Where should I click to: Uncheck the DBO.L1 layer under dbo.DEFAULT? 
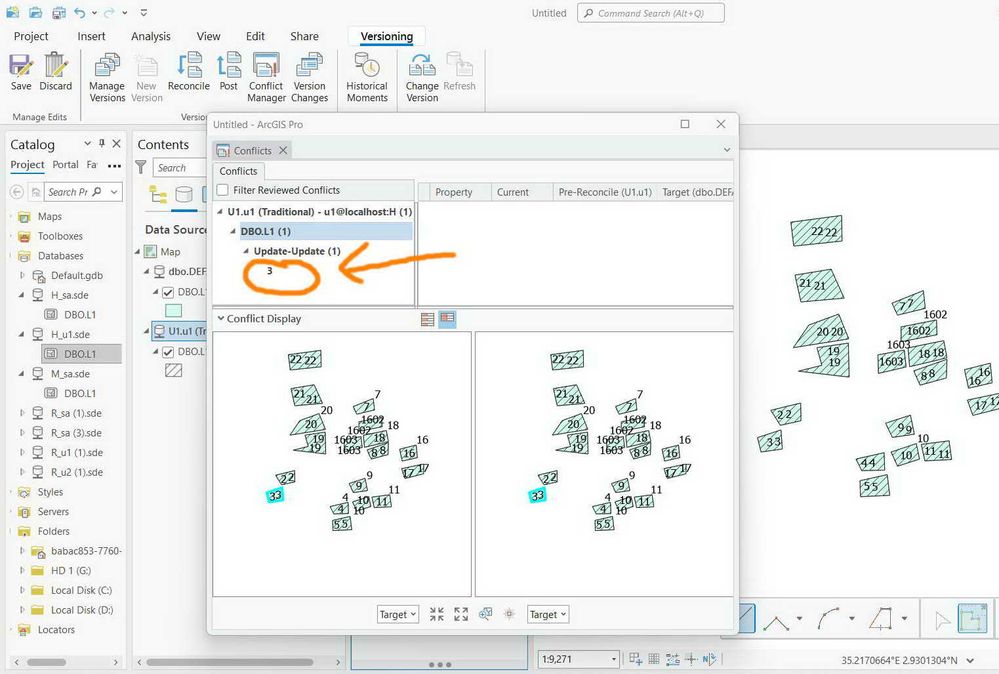click(168, 292)
